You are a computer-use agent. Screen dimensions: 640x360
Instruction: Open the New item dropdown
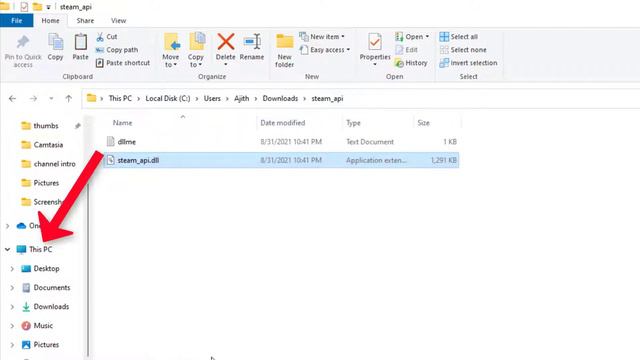coord(322,37)
